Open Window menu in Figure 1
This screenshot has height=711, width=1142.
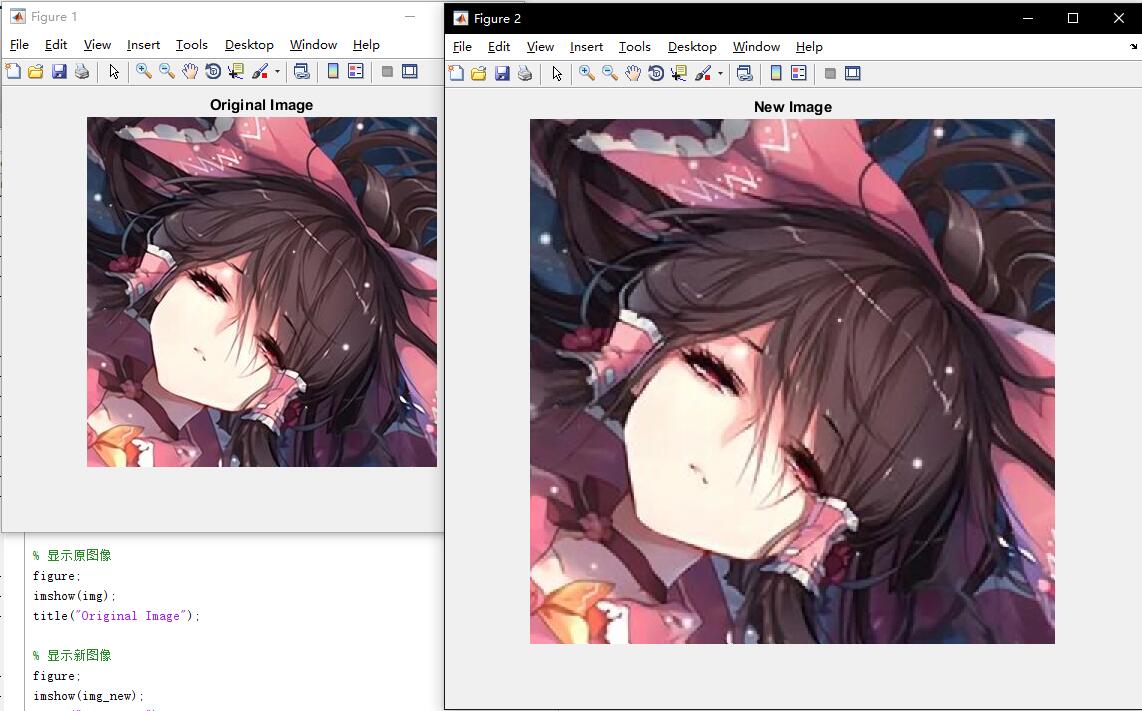(313, 44)
